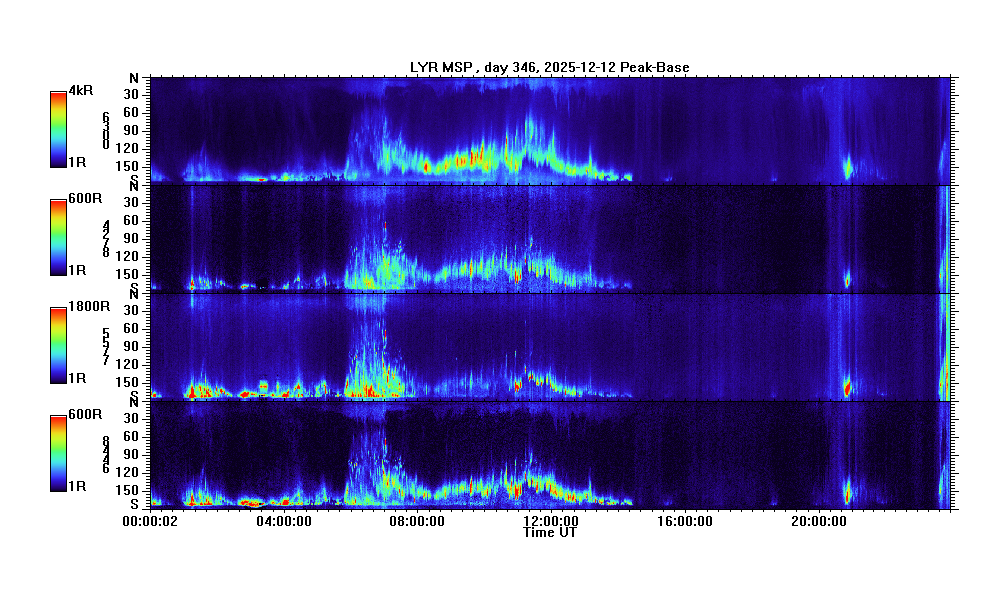The height and width of the screenshot is (600, 1000).
Task: Click the bottom panel's 600R color bar
Action: click(x=58, y=453)
